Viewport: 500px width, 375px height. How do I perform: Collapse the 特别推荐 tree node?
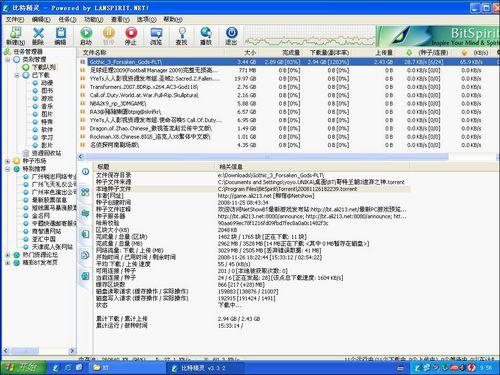[7, 169]
